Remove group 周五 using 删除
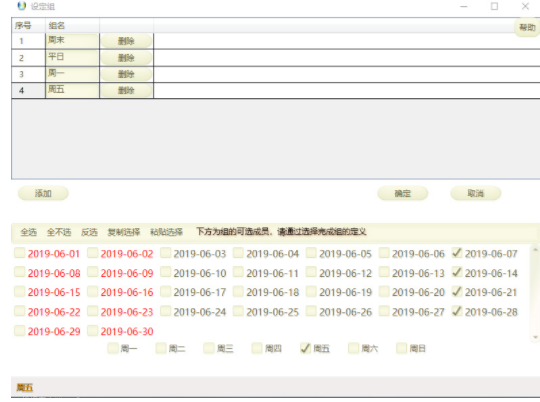540x402 pixels. click(x=126, y=90)
